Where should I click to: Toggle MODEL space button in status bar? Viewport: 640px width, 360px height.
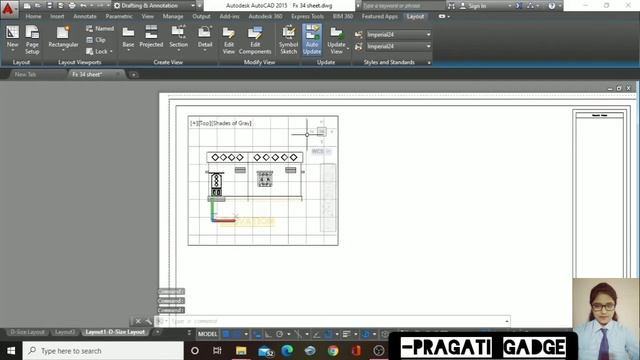pos(207,334)
